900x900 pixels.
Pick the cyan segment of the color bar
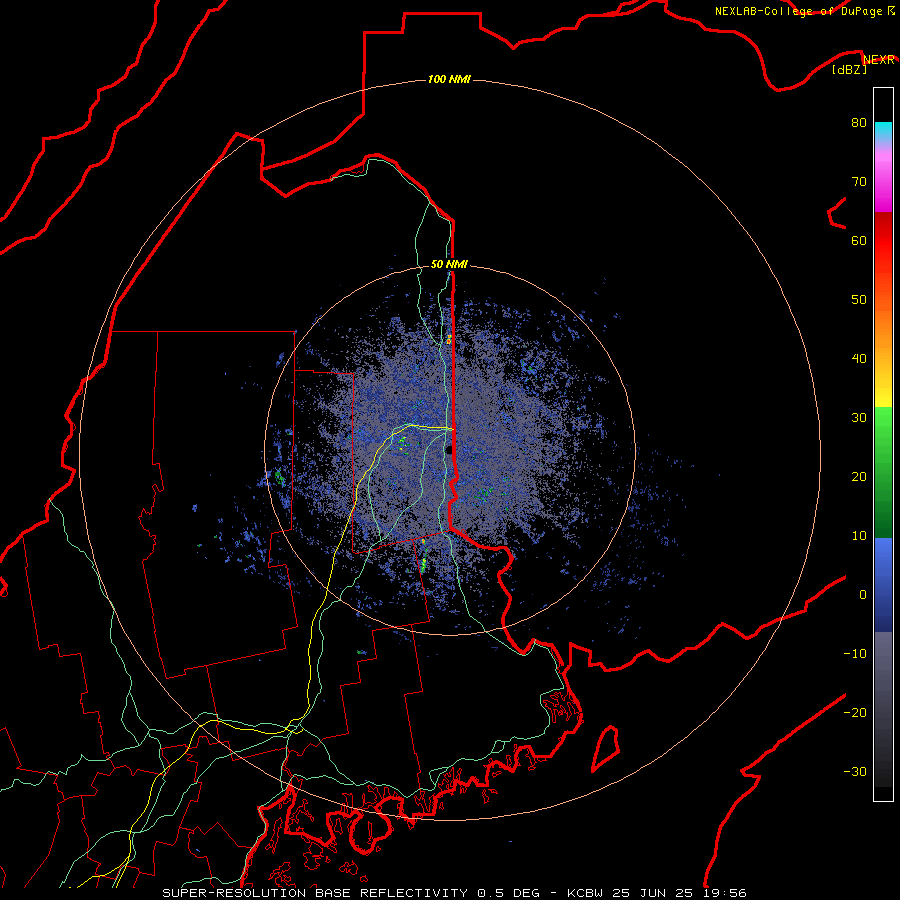pyautogui.click(x=883, y=132)
